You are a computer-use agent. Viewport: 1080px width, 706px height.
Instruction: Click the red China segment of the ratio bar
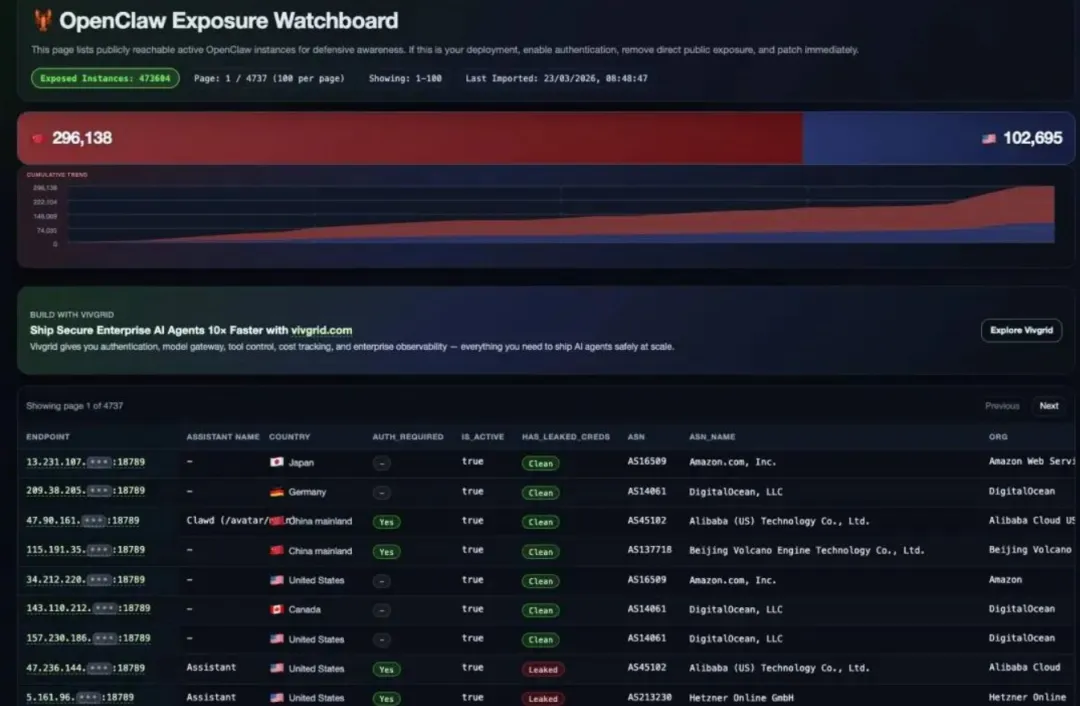[410, 138]
